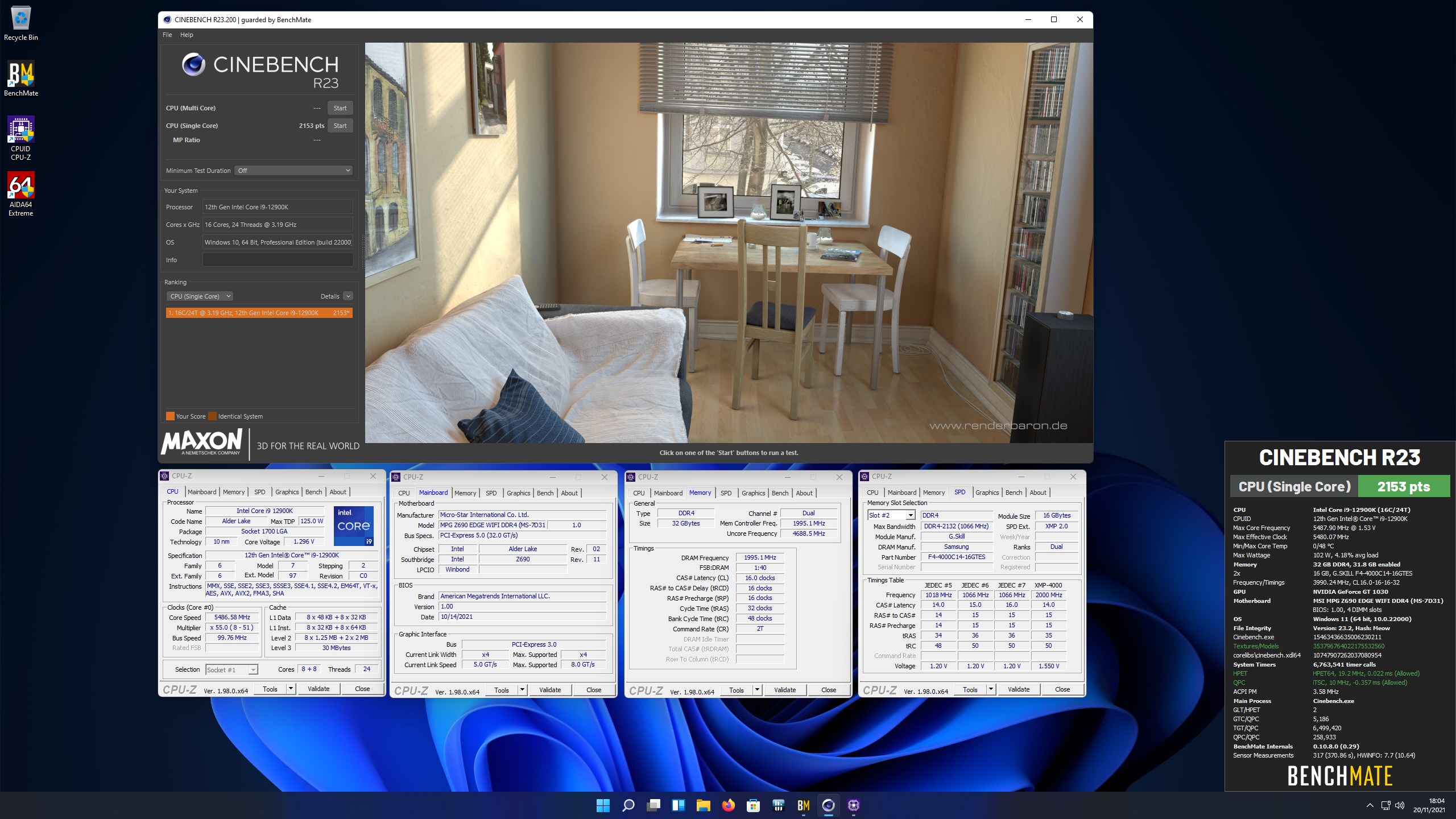The width and height of the screenshot is (1456, 819).
Task: Click the Identical System legend swatch
Action: click(212, 416)
